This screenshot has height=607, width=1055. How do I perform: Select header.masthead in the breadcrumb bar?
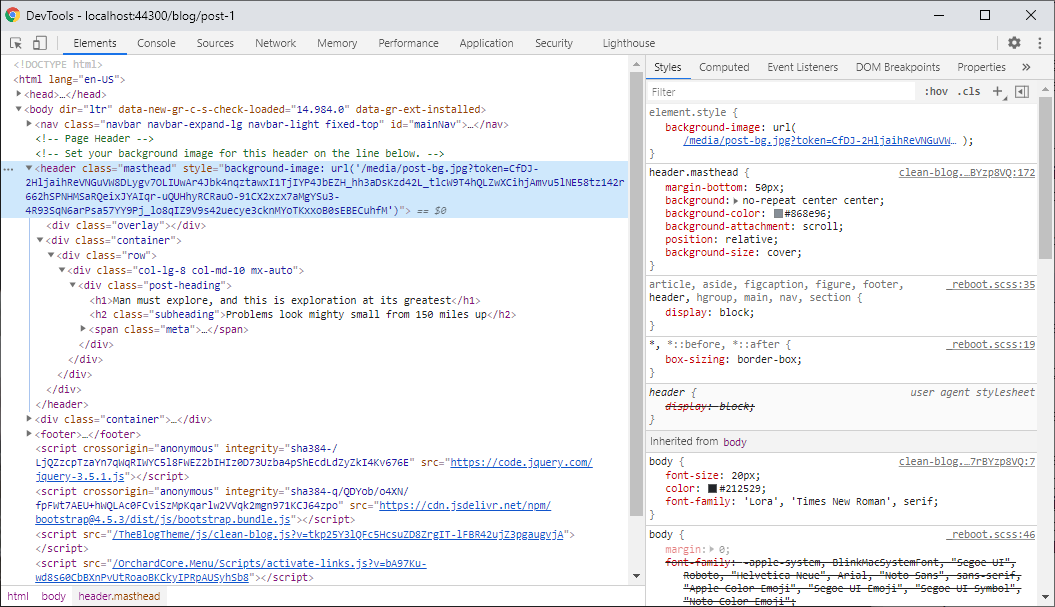[x=119, y=596]
